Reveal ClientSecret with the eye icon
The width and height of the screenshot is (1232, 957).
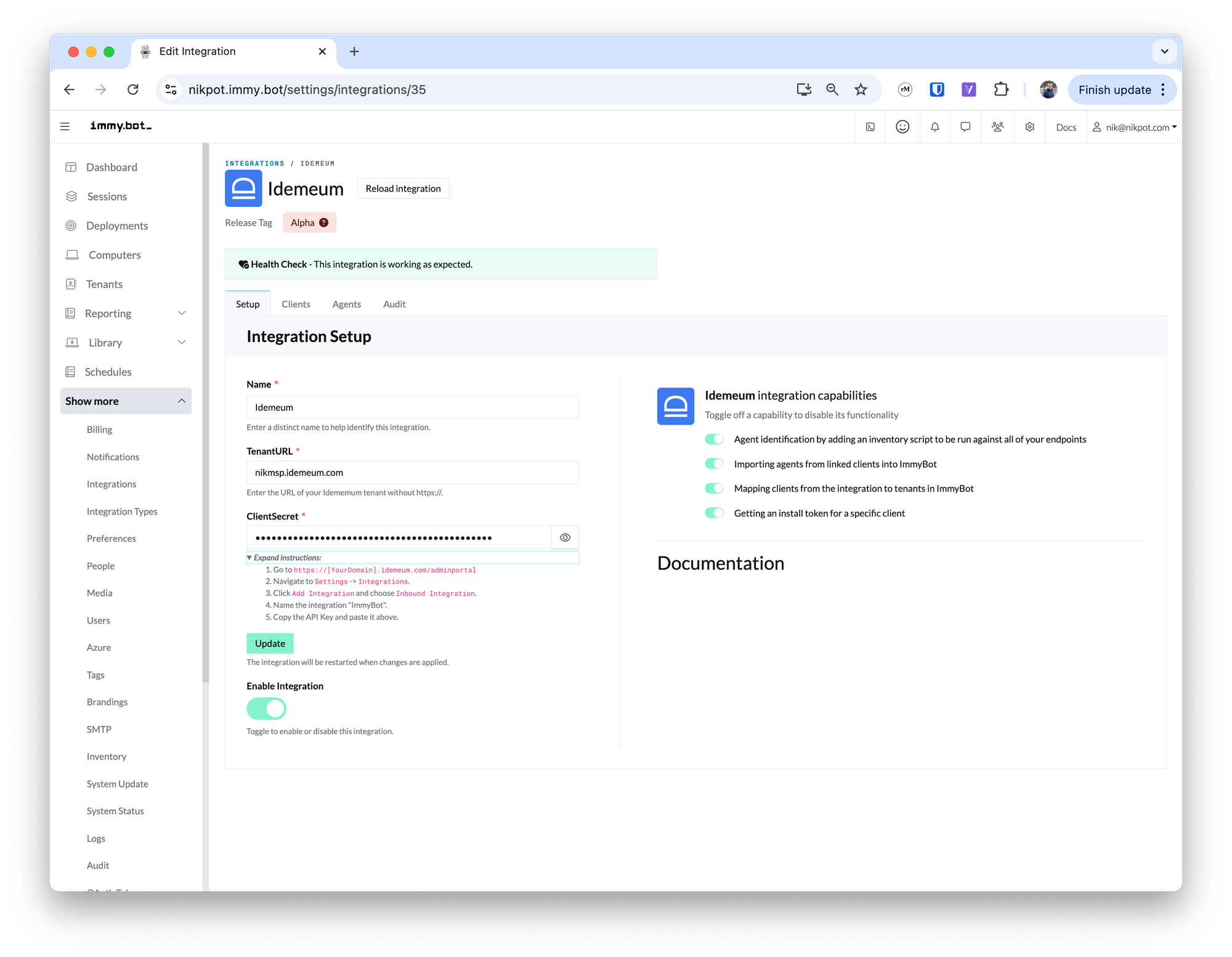565,537
